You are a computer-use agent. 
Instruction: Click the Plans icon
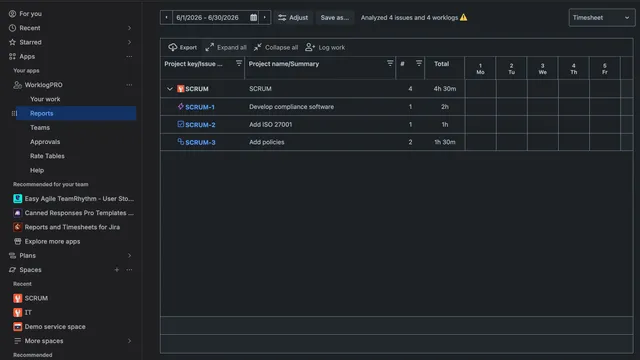point(12,256)
